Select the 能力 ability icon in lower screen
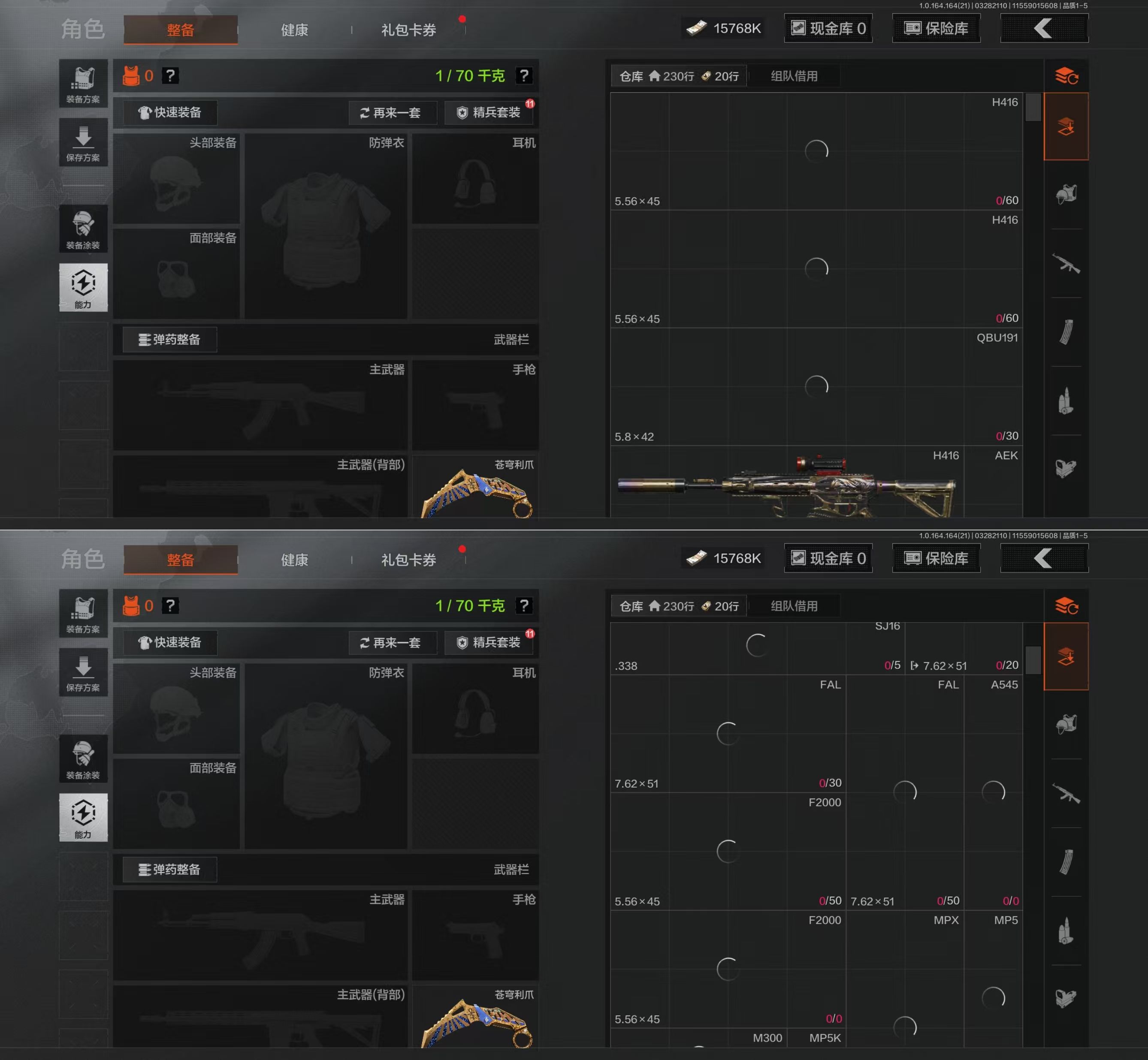Image resolution: width=1148 pixels, height=1060 pixels. point(83,817)
